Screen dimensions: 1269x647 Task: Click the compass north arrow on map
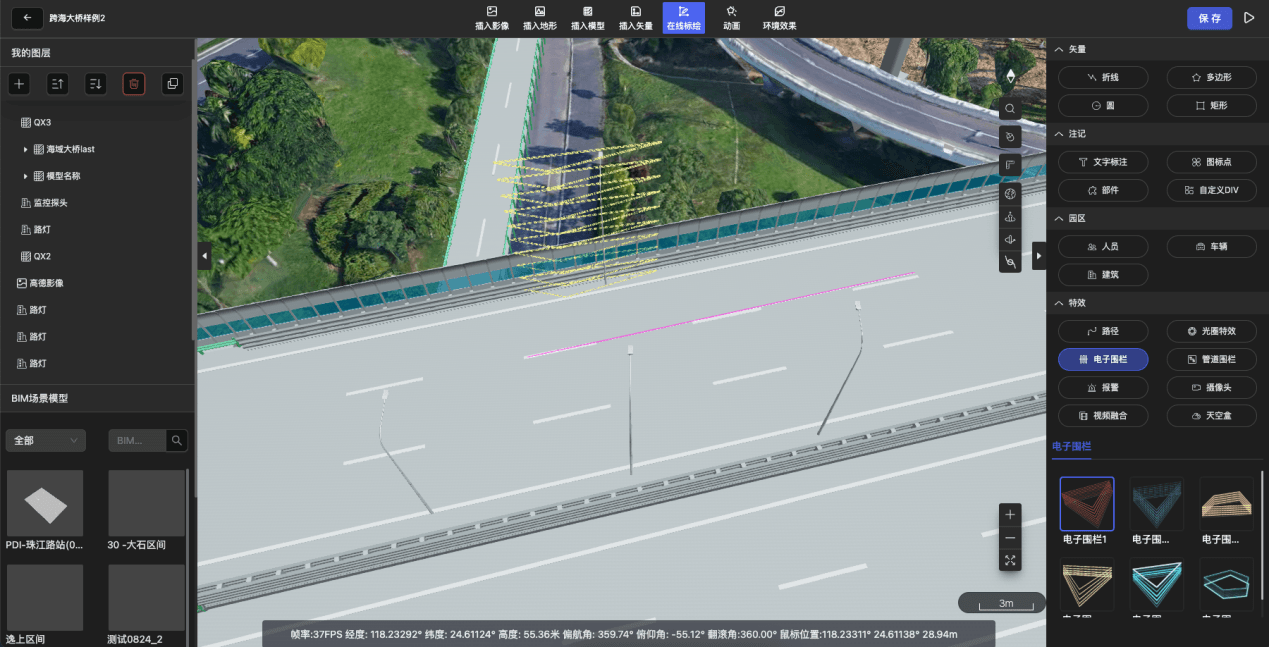(x=1010, y=76)
